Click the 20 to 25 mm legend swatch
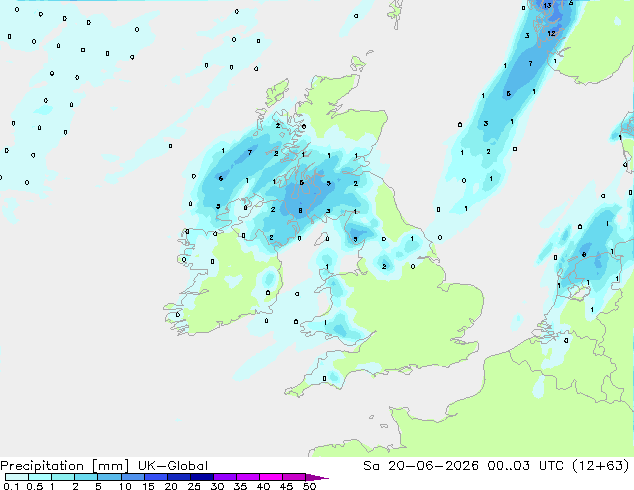The image size is (634, 490). pos(178,477)
